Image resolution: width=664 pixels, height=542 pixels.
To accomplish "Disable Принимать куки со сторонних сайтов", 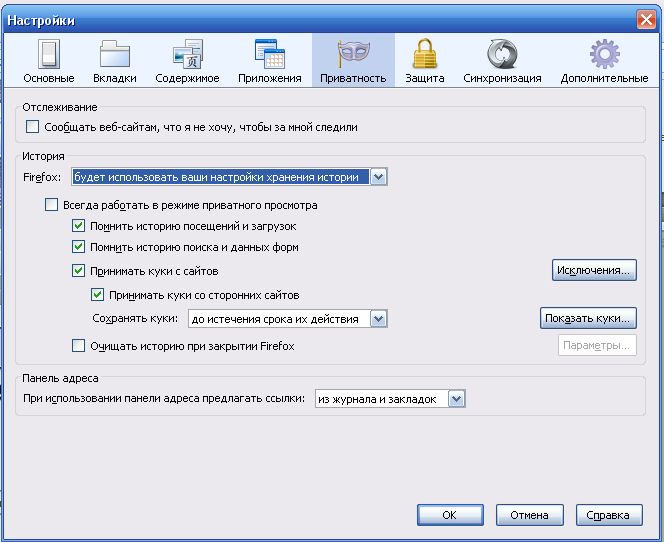I will tap(97, 295).
